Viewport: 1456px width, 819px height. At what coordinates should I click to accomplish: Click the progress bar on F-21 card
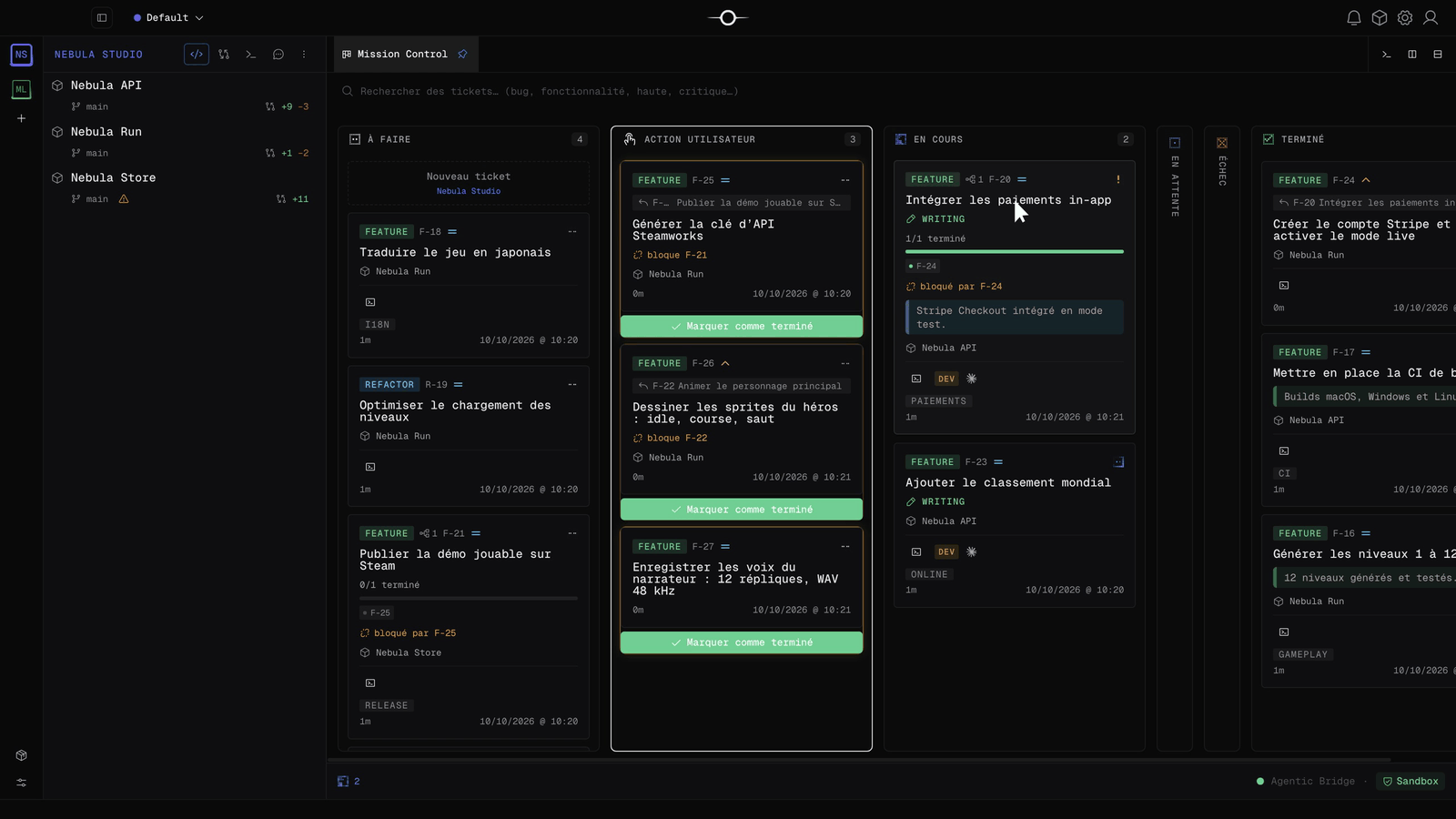coord(469,598)
